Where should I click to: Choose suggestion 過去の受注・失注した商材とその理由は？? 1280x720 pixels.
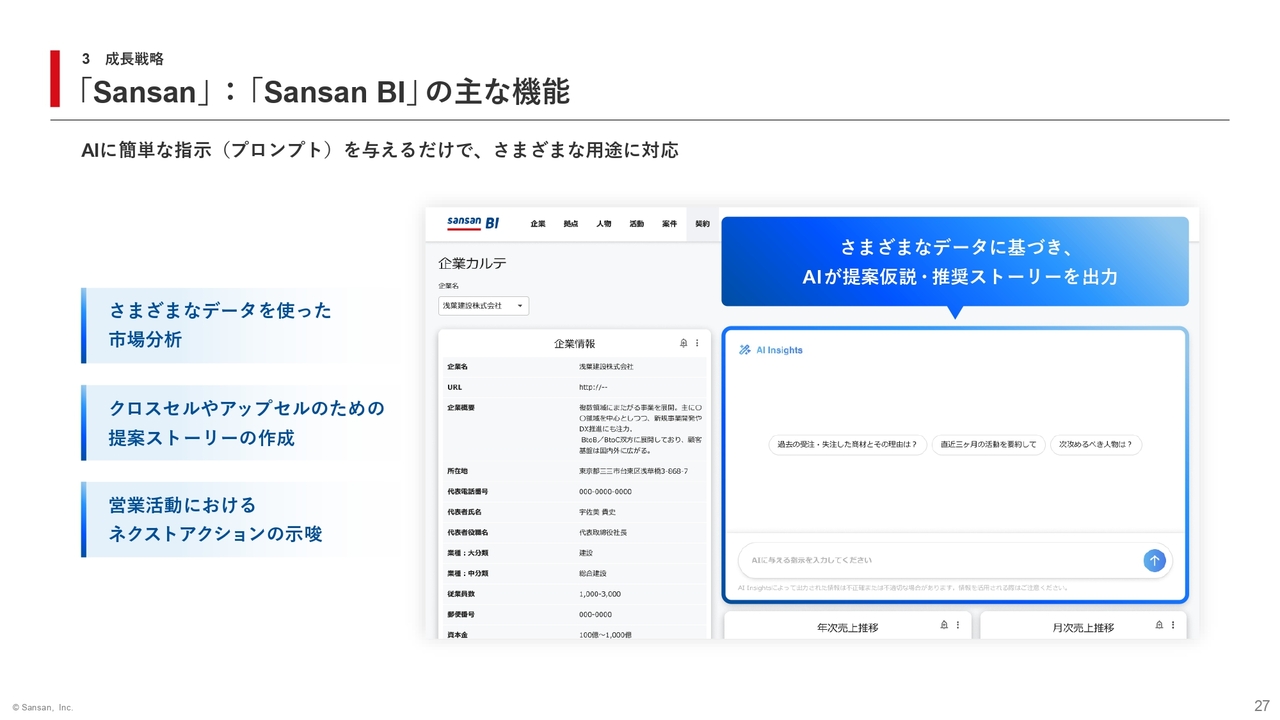[847, 445]
